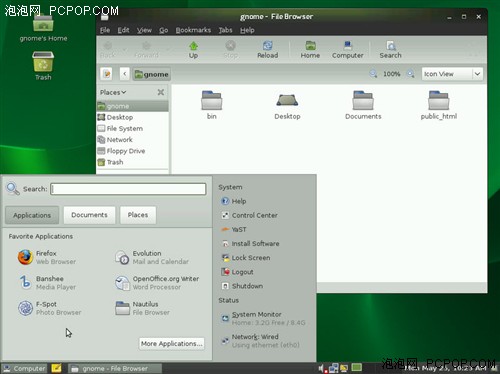
Task: Launch Firefox Web Browser
Action: (47, 257)
